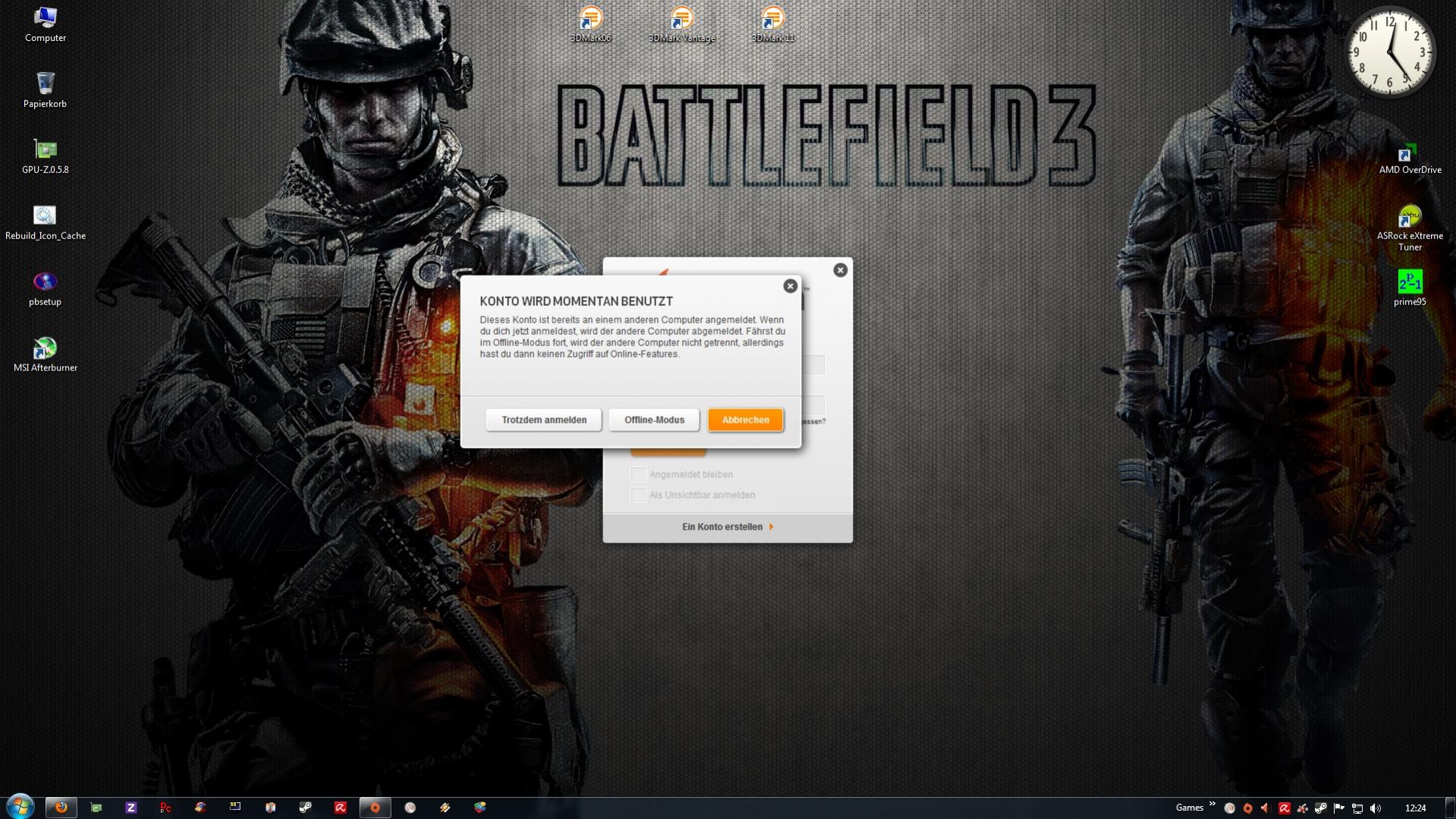Launch Steam from the taskbar
Image resolution: width=1456 pixels, height=819 pixels.
click(305, 808)
